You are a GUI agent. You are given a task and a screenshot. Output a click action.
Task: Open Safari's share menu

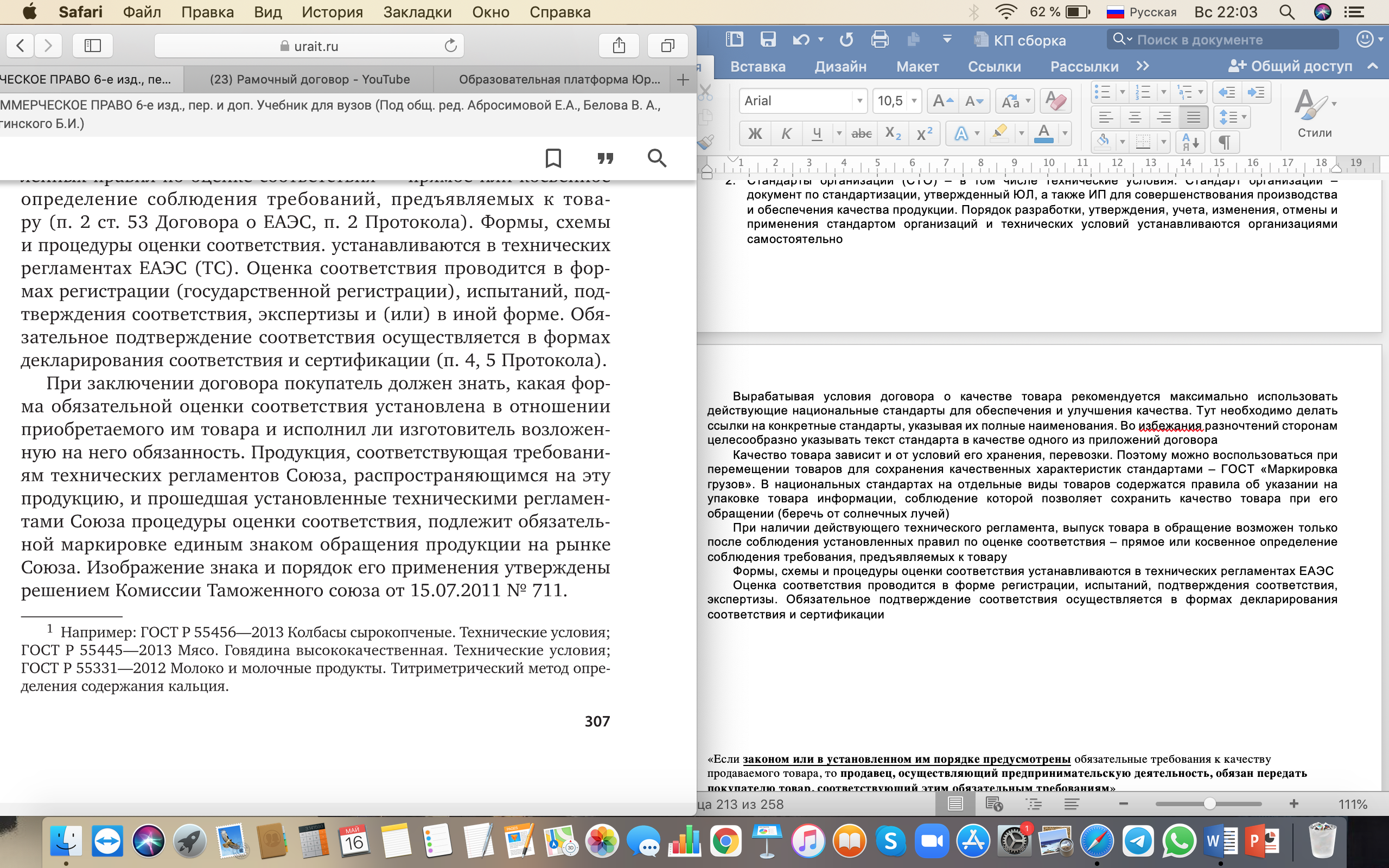point(619,46)
